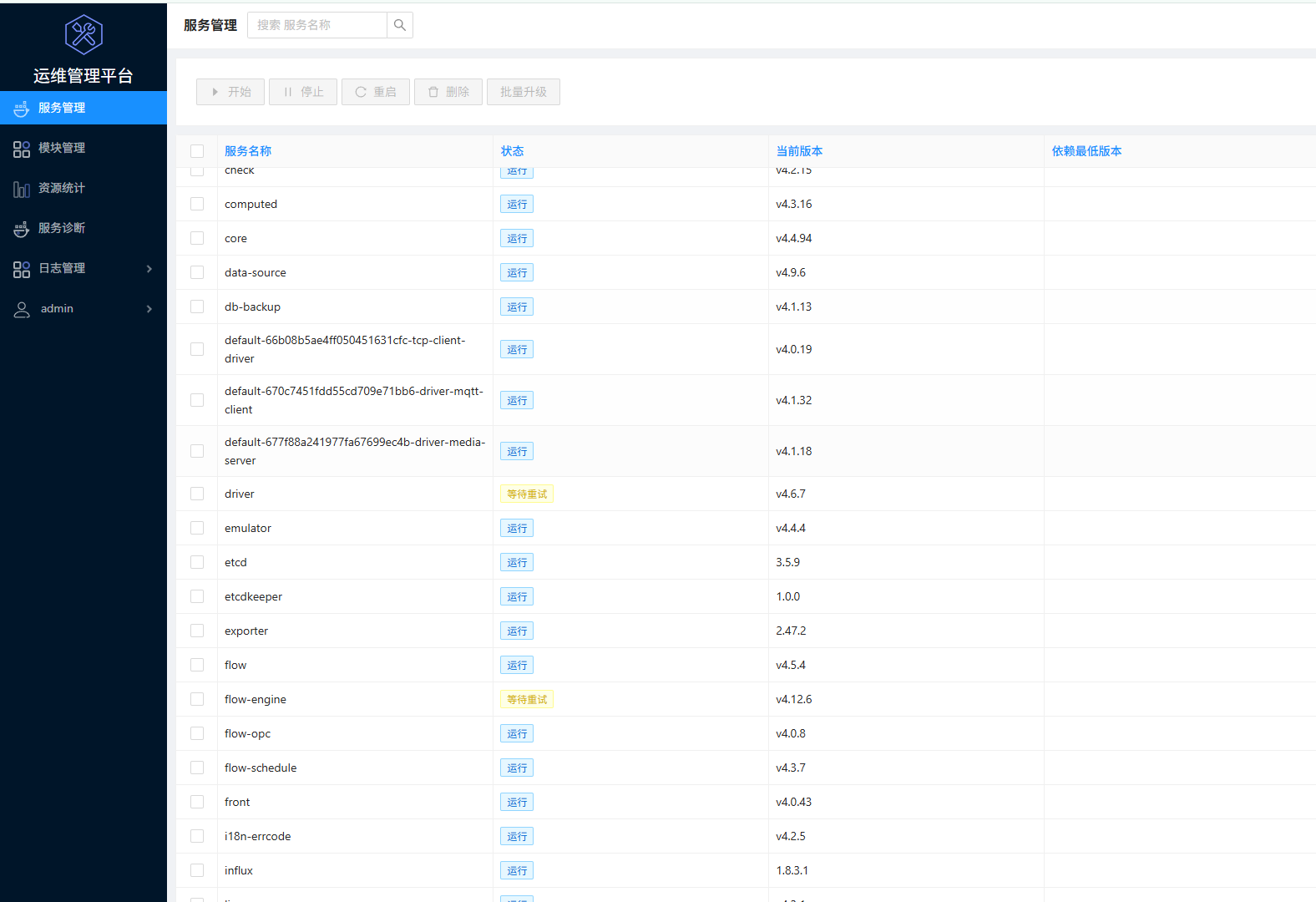Select the influx row checkbox
This screenshot has height=902, width=1316.
click(197, 870)
